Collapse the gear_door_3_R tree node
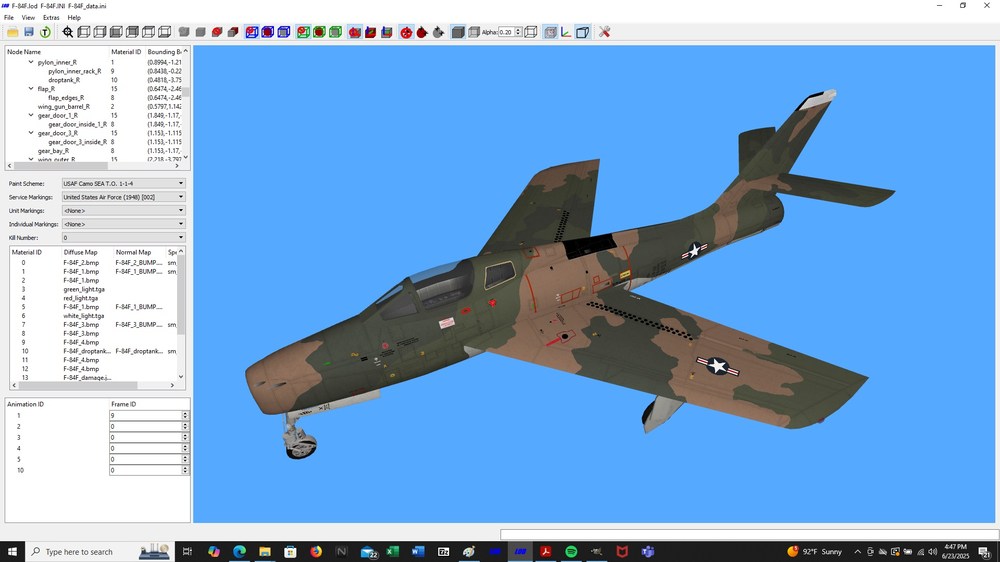The image size is (1000, 562). [x=31, y=133]
